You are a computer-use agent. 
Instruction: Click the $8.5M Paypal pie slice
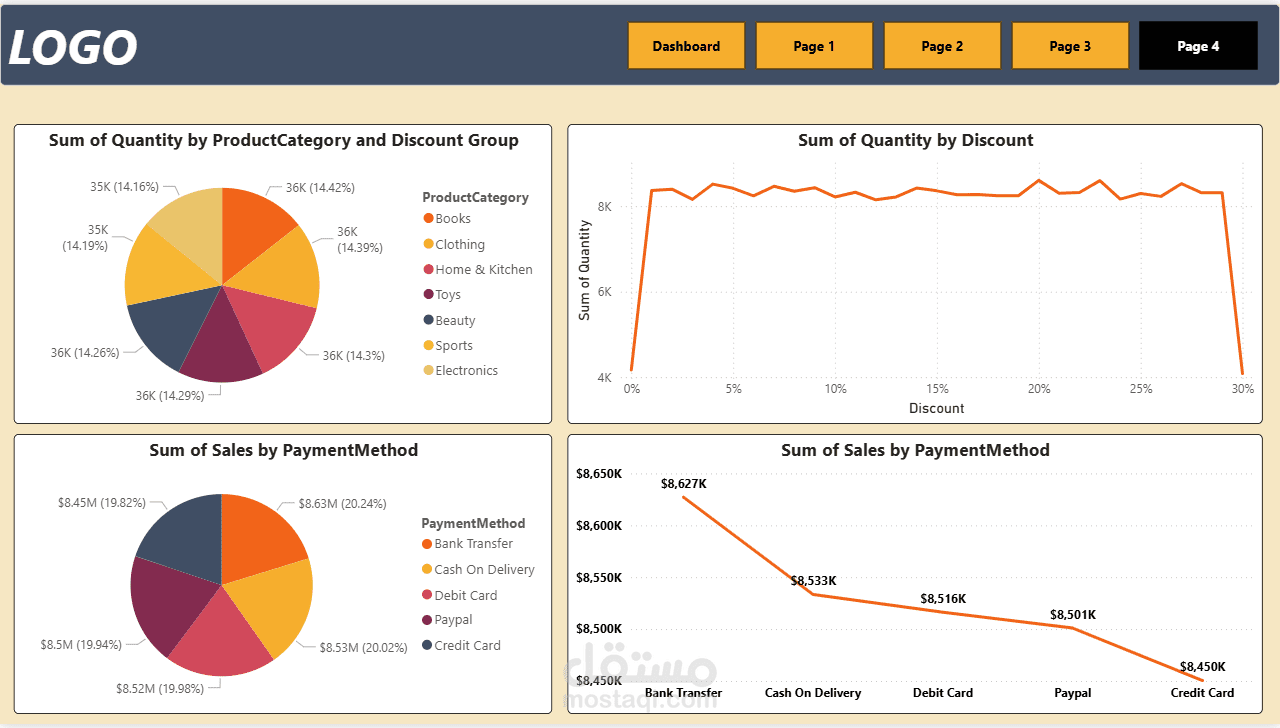click(166, 603)
